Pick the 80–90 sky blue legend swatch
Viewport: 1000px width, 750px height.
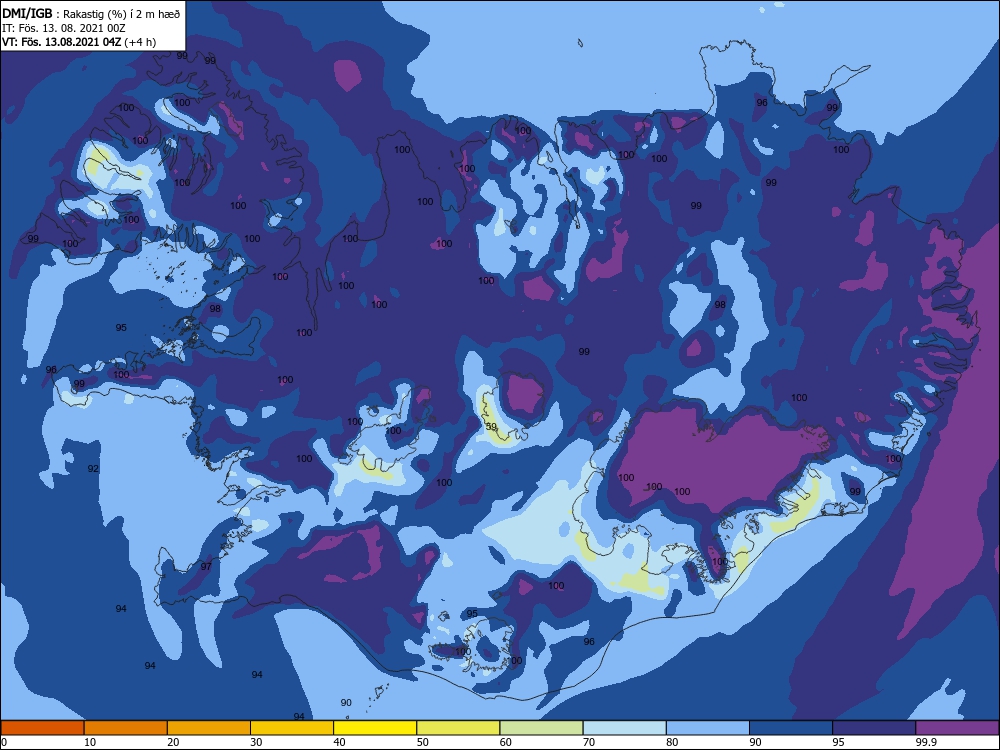(708, 728)
